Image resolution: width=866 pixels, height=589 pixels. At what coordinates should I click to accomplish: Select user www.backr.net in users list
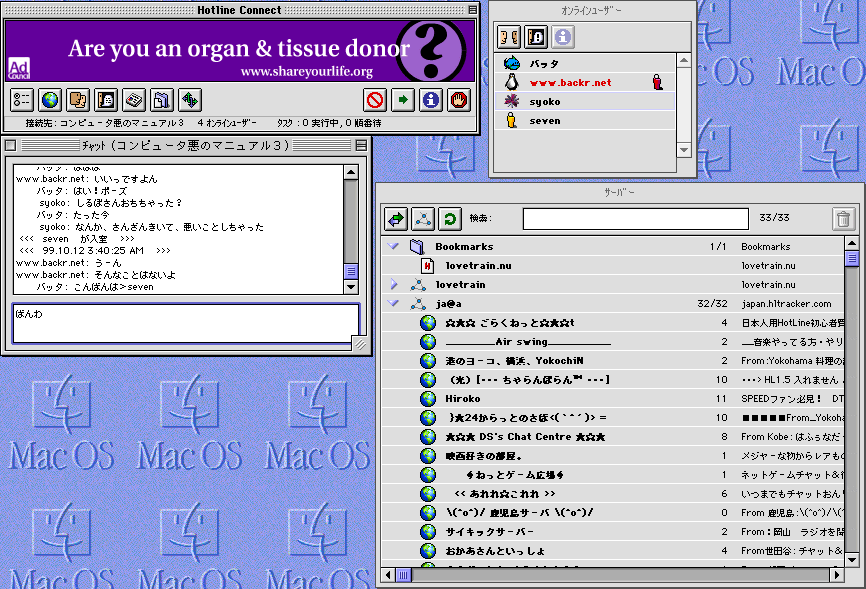(570, 83)
